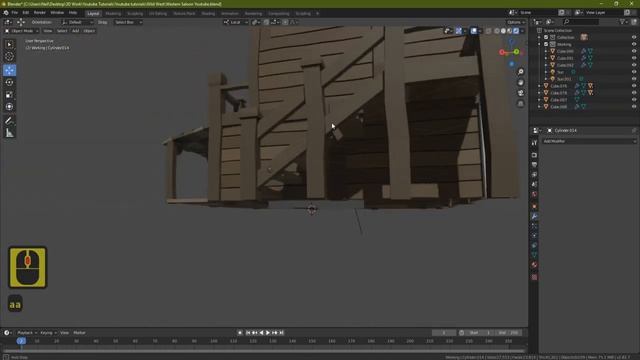Switch to the UV Editing workspace tab
This screenshot has width=640, height=360.
[158, 13]
